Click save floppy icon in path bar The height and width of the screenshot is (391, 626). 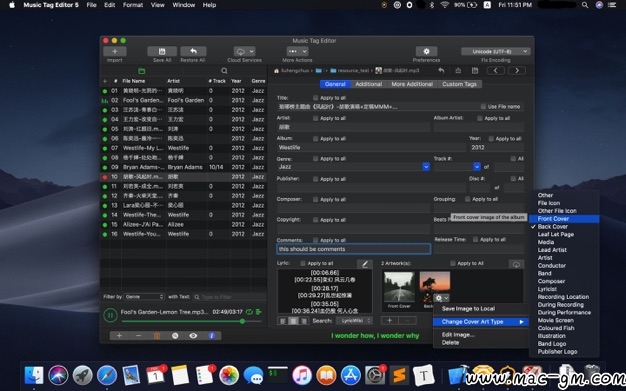pos(475,71)
